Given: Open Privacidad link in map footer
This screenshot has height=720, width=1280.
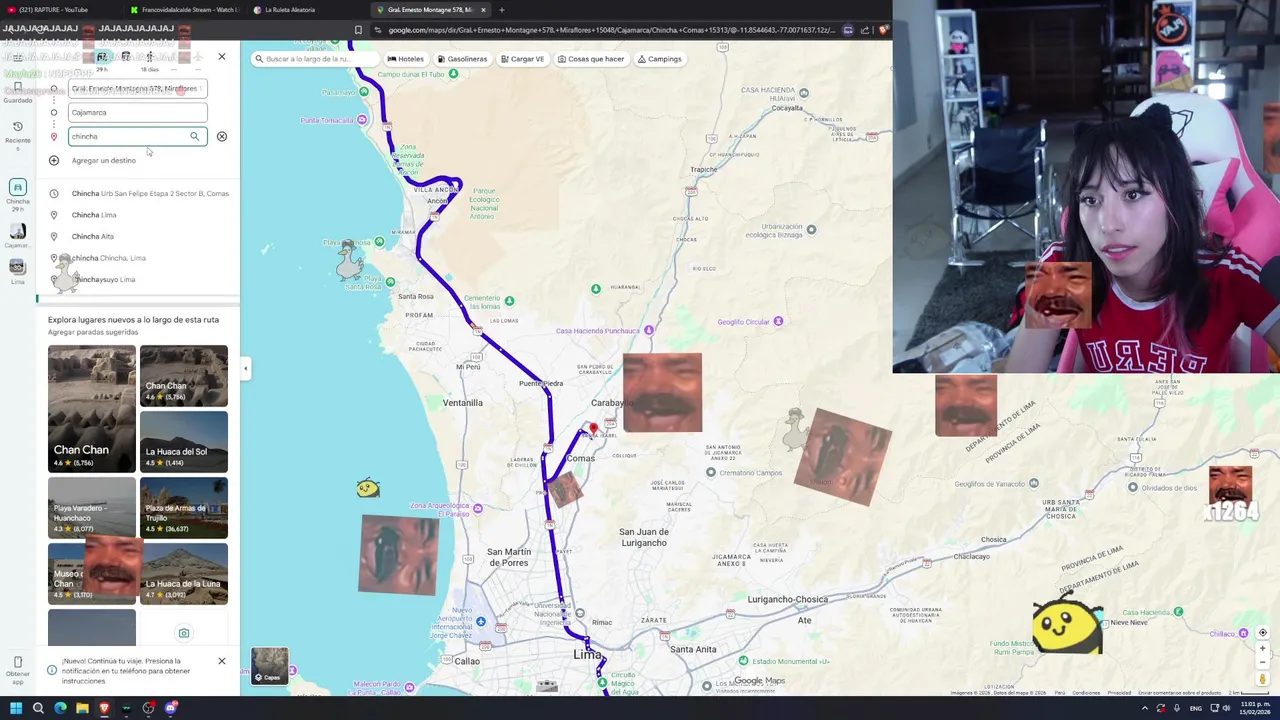Looking at the screenshot, I should click(1119, 692).
